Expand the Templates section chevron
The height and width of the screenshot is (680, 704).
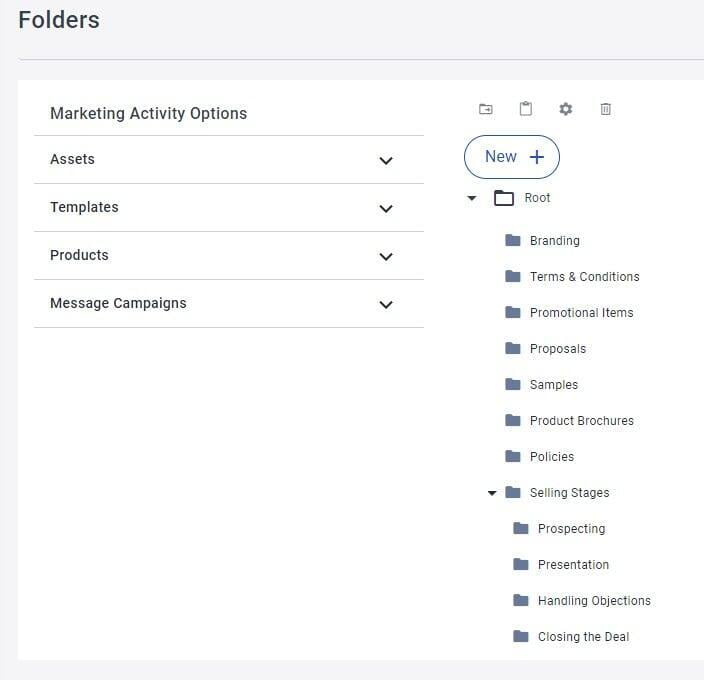click(386, 208)
